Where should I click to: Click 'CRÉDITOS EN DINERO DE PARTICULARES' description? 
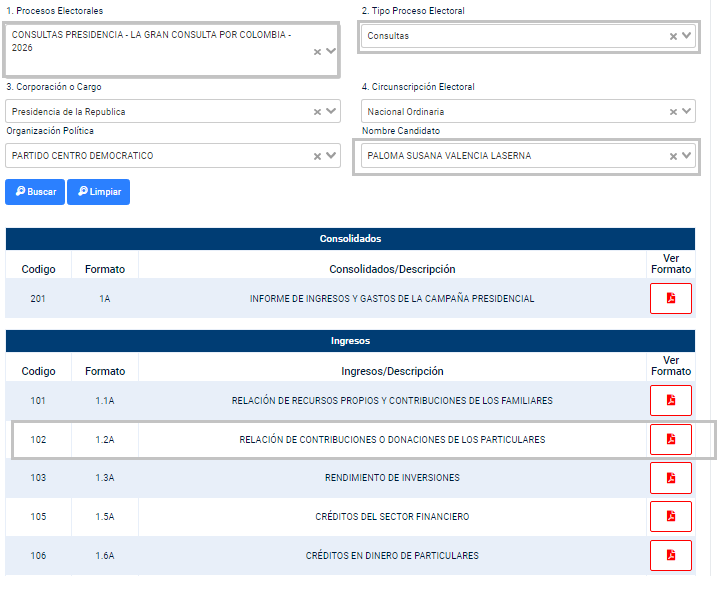(x=392, y=556)
